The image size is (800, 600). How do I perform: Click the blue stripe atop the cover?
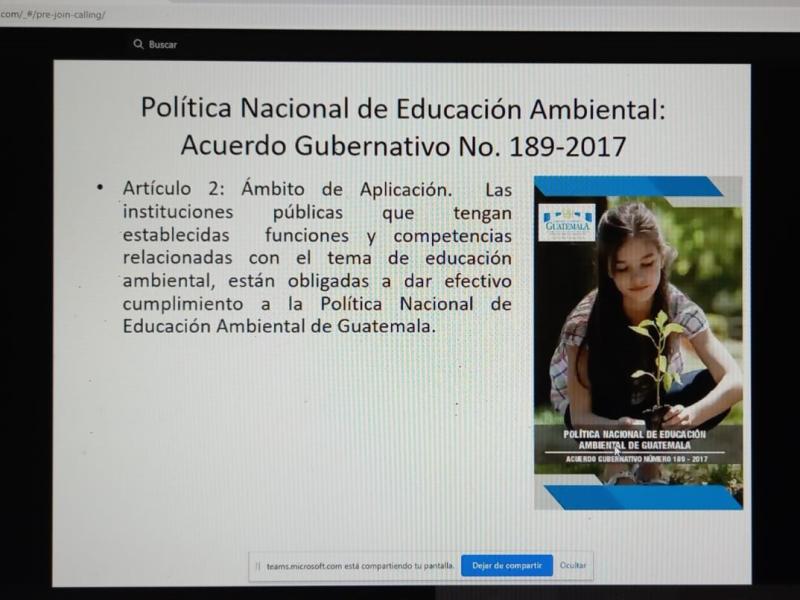coord(628,186)
